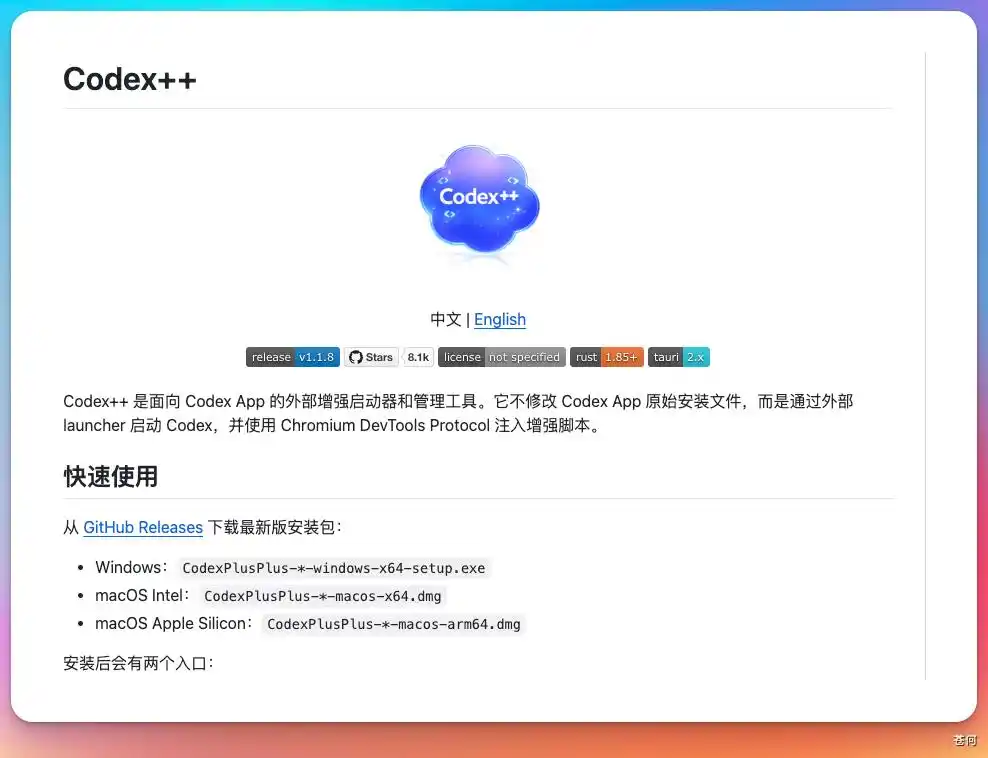988x758 pixels.
Task: Click the paragraph starting with Codex++ 是面向
Action: coord(458,413)
